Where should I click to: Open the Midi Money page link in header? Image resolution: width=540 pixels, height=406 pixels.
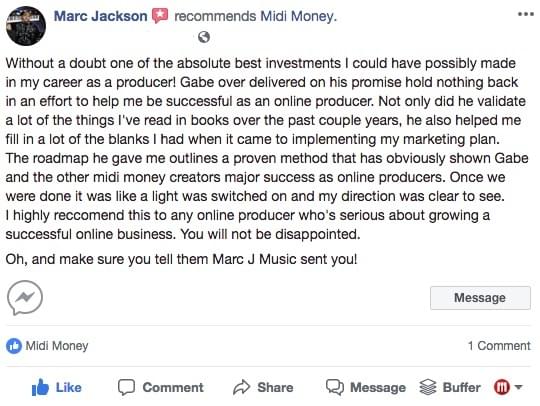pos(298,16)
